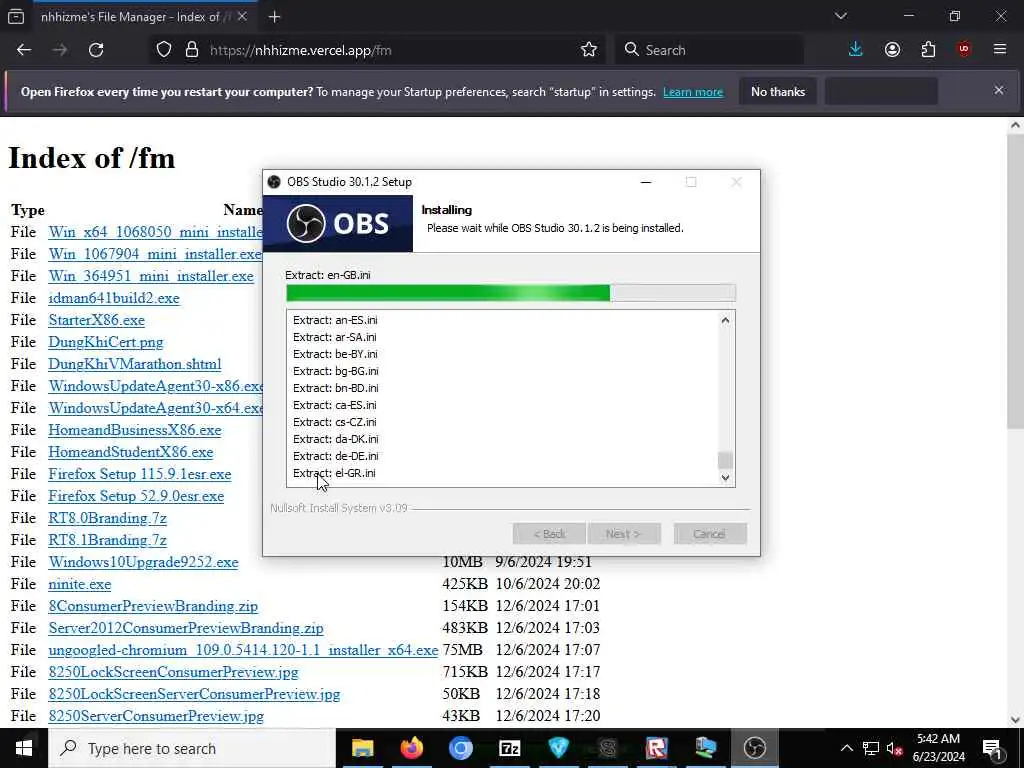
Task: Open 8250LockScreenConsumerPreview.jpg link
Action: (x=173, y=671)
